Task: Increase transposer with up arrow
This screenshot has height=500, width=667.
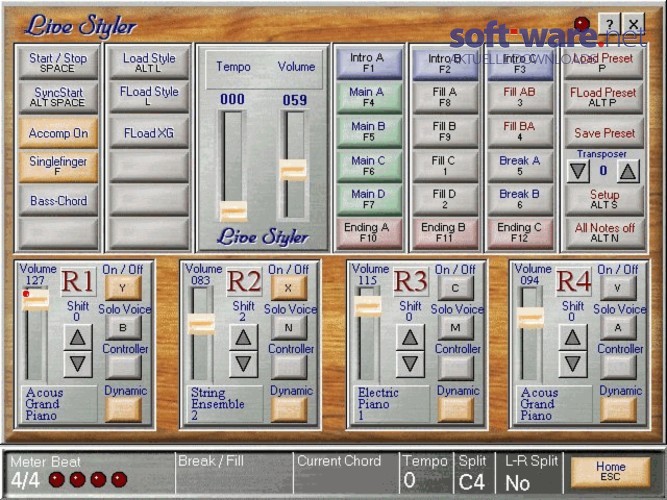Action: (x=628, y=171)
